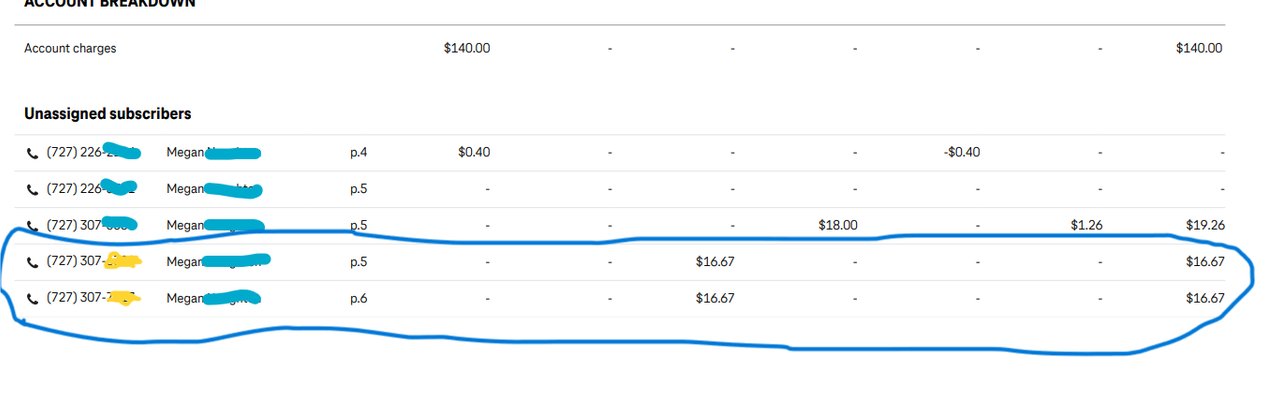The image size is (1282, 400).
Task: Select the phone icon beside the second (727) 226 number
Action: pyautogui.click(x=32, y=189)
